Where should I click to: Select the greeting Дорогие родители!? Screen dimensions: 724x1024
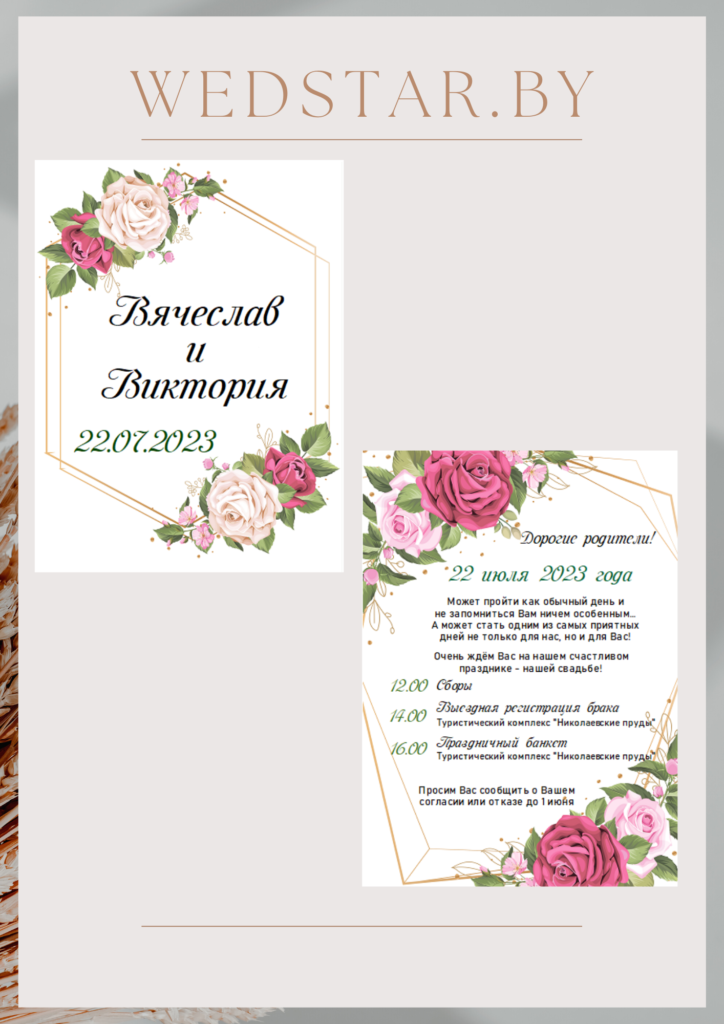tap(589, 539)
